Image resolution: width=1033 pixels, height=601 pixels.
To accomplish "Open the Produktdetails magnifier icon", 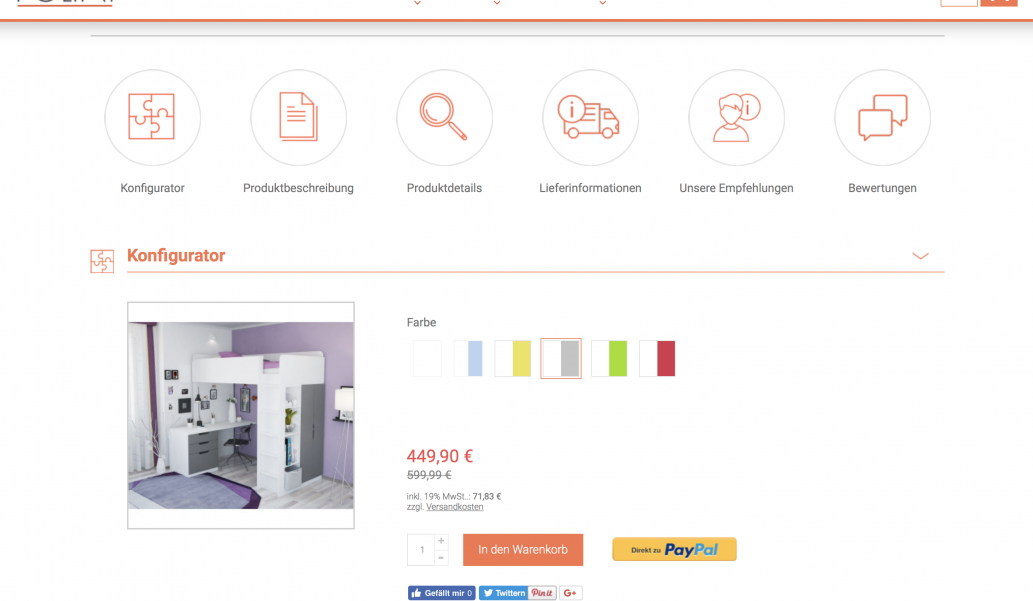I will pyautogui.click(x=445, y=117).
